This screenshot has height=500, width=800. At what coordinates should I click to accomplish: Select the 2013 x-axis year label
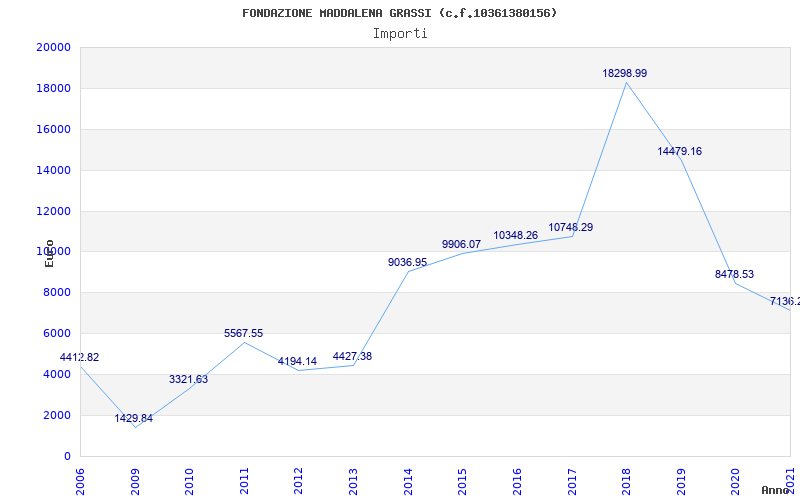[x=354, y=482]
